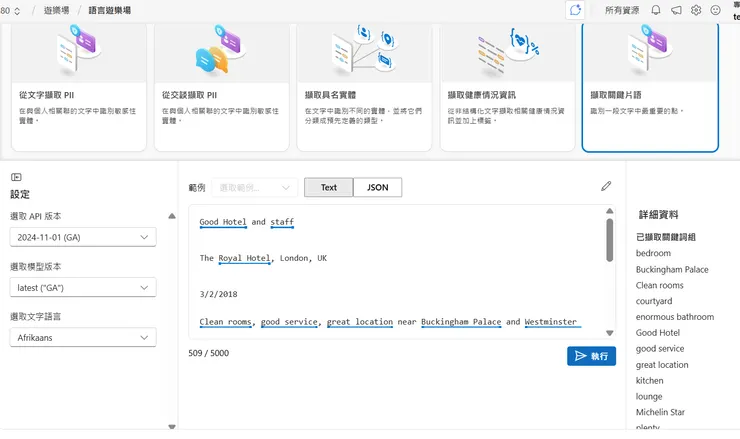The image size is (740, 439).
Task: Click "Clean rooms" in key phrase list
Action: click(x=659, y=285)
